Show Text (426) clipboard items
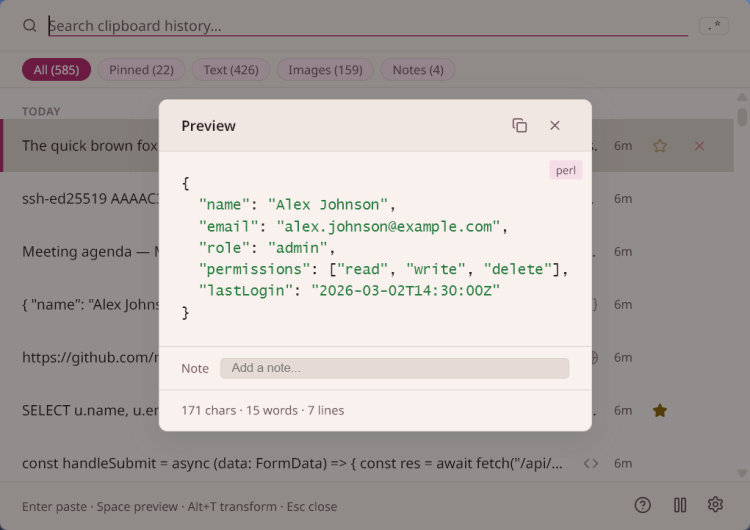 point(231,70)
